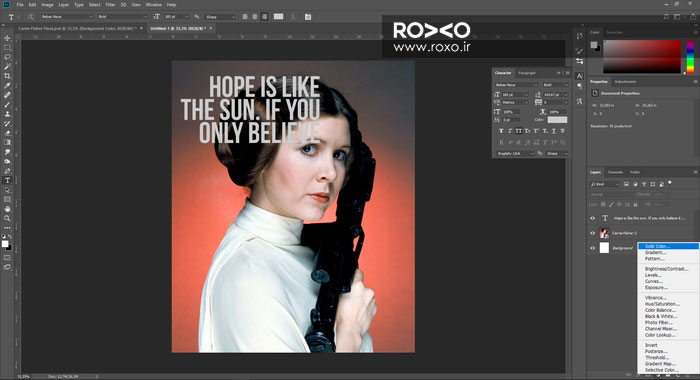The width and height of the screenshot is (700, 380).
Task: Click text color swatch in options bar
Action: pos(279,17)
